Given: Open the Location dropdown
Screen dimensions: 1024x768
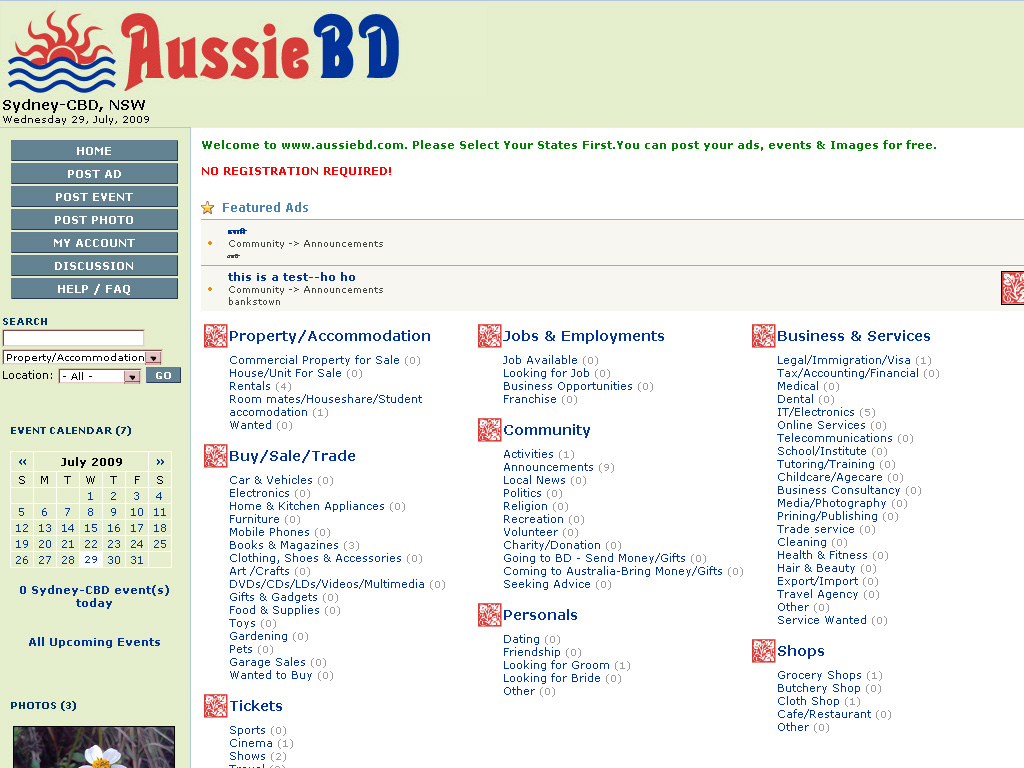Looking at the screenshot, I should pos(132,376).
